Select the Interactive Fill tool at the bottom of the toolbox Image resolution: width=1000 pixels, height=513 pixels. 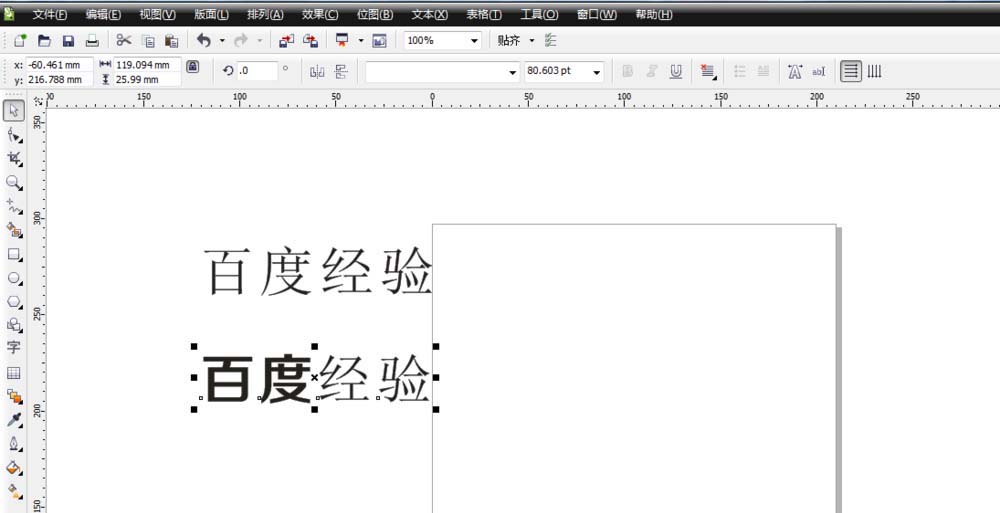click(14, 491)
